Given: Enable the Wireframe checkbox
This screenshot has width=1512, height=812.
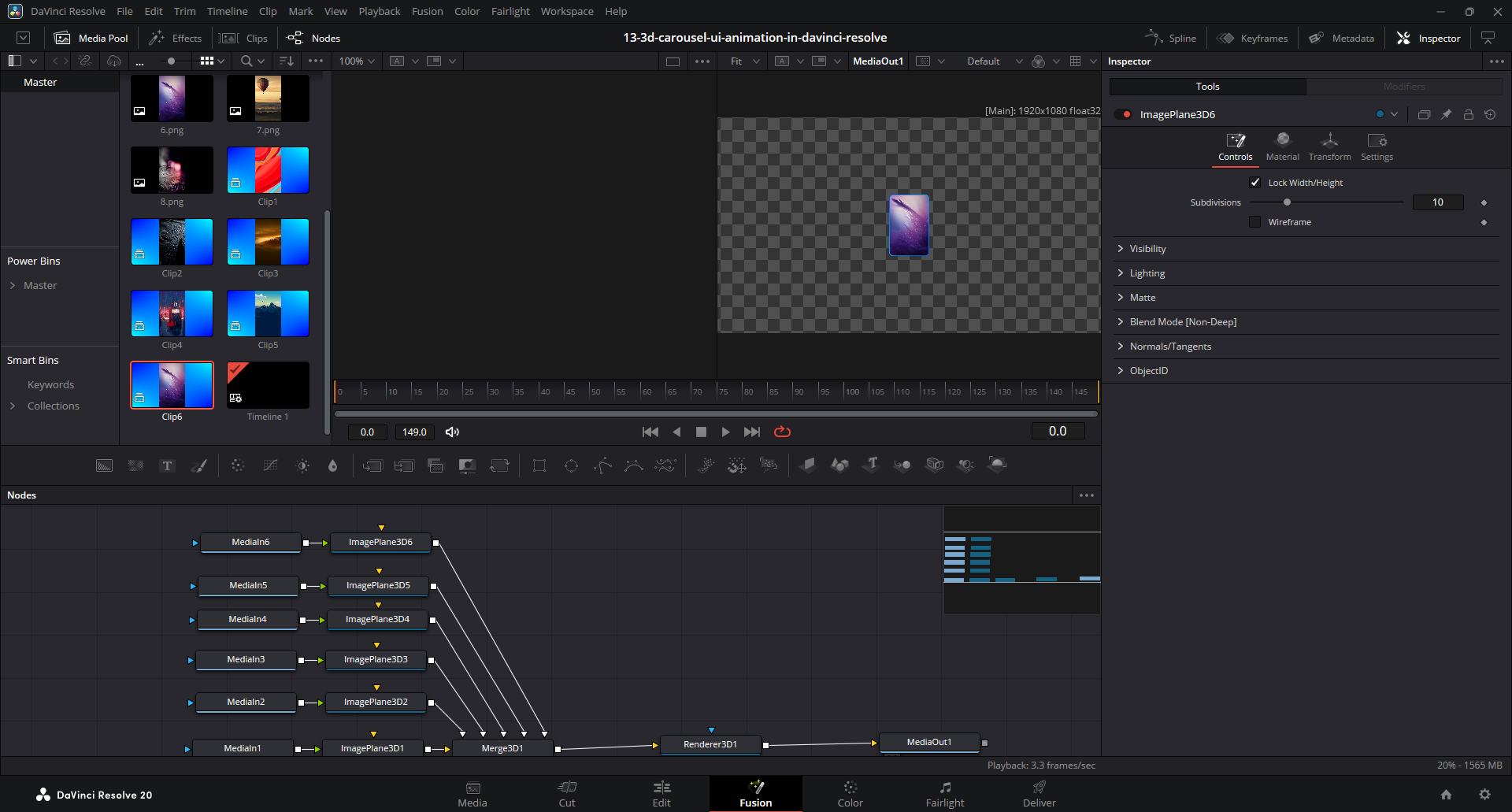Looking at the screenshot, I should coord(1255,222).
